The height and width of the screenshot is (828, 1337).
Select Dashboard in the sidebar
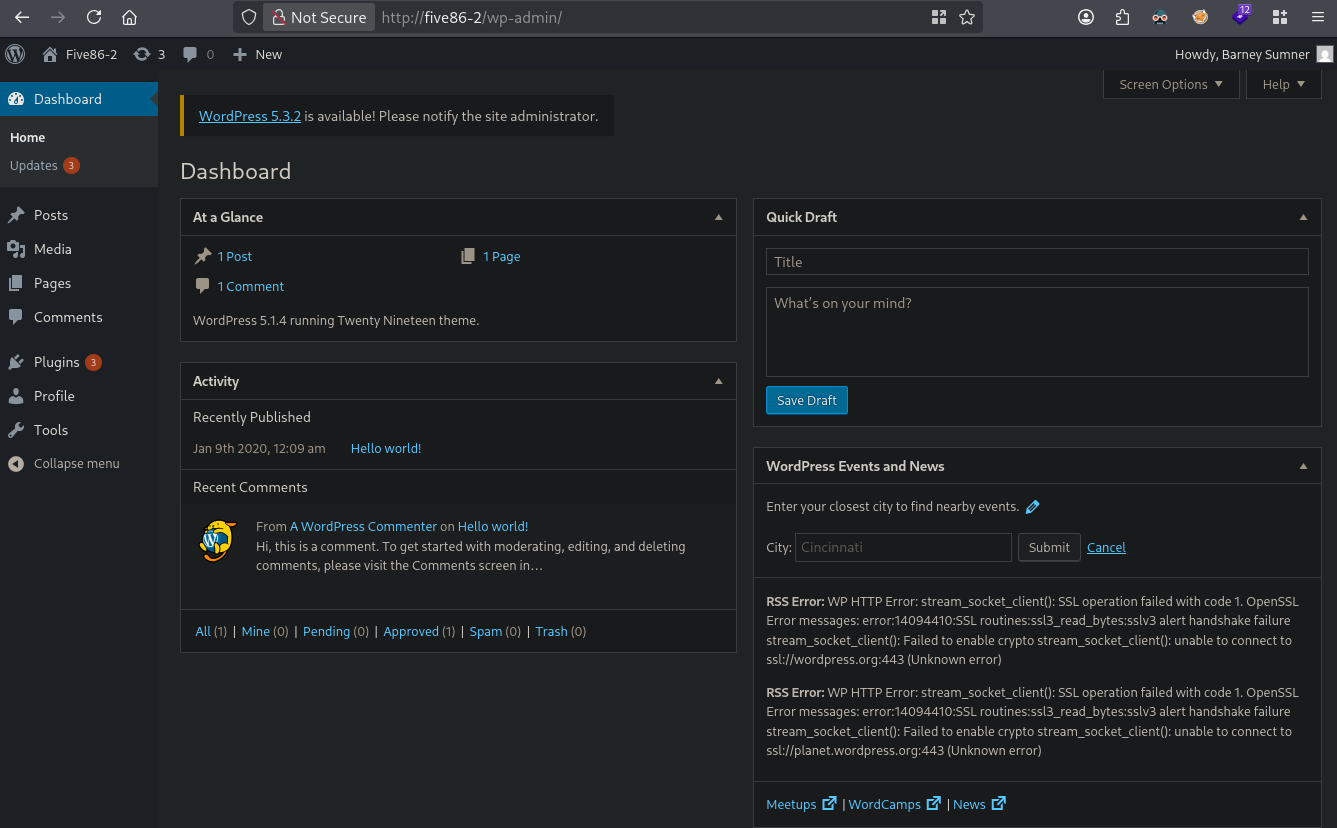click(79, 99)
